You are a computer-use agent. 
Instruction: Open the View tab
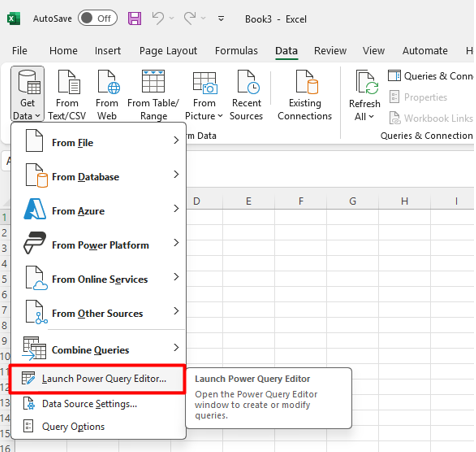pyautogui.click(x=374, y=50)
